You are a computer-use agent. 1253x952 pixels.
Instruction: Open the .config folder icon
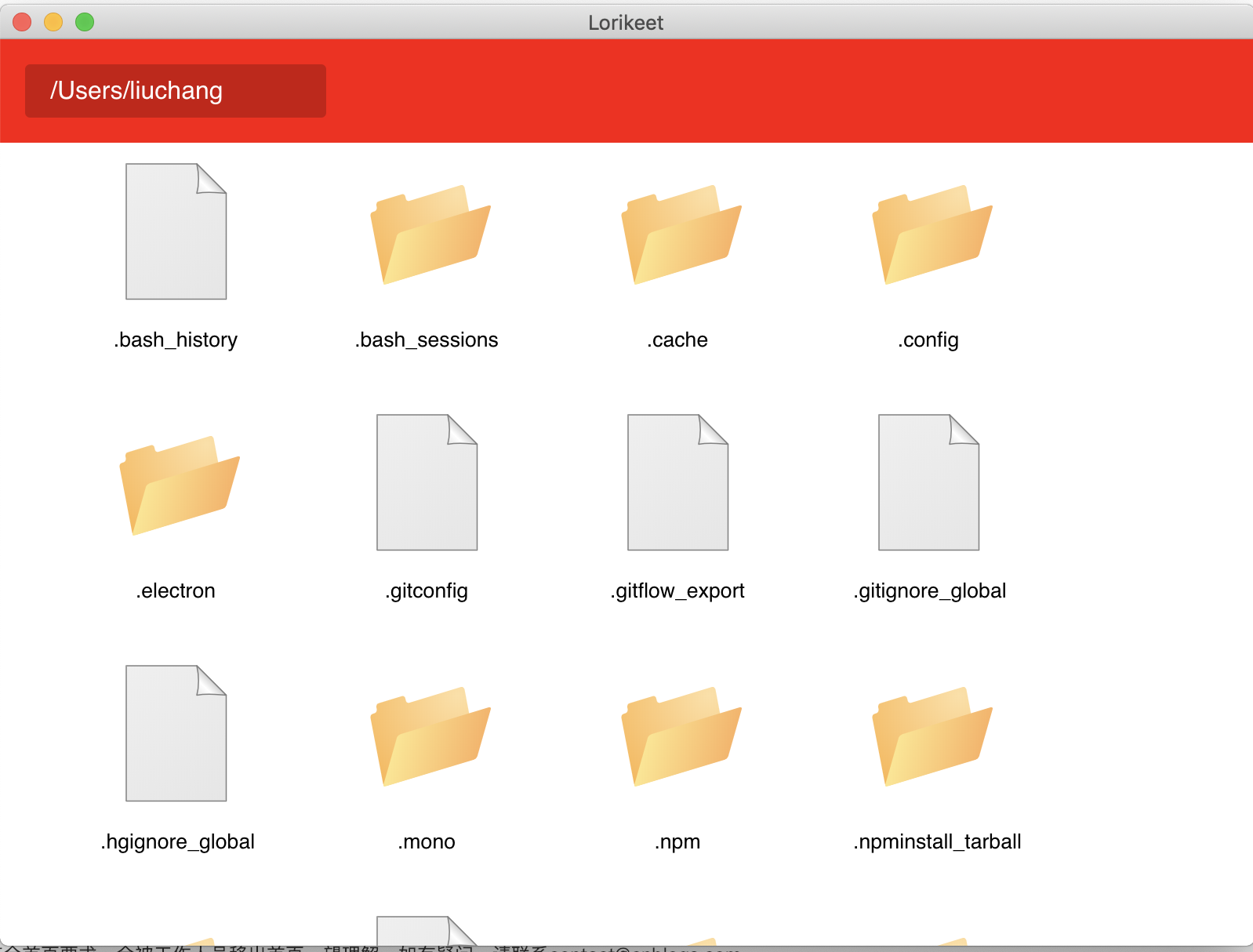tap(932, 234)
